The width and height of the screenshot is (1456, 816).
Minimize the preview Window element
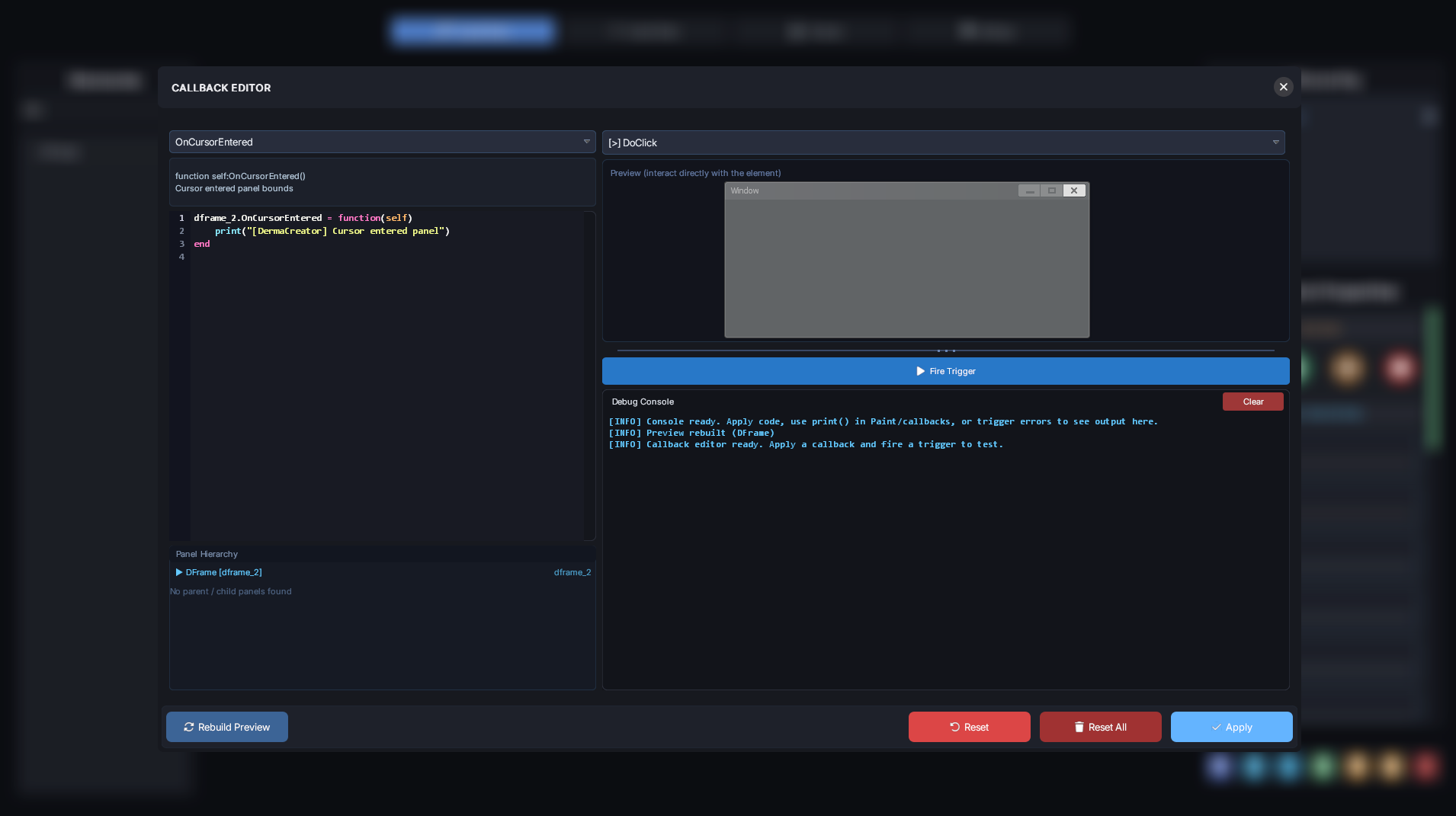coord(1031,190)
